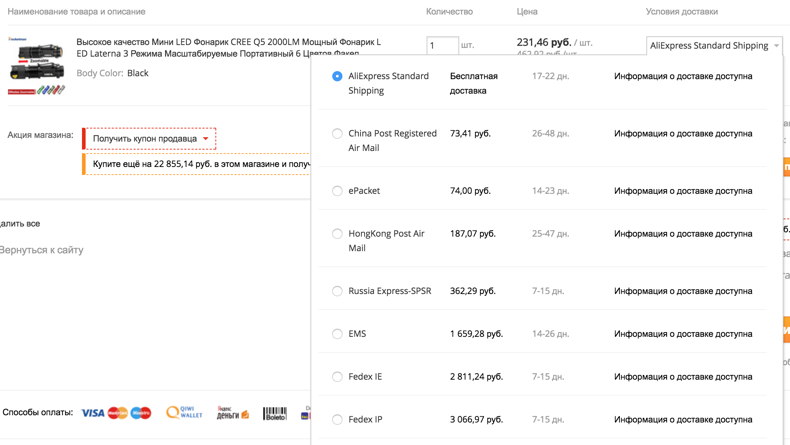Select the ePacket shipping radio button
The height and width of the screenshot is (445, 790).
[337, 191]
